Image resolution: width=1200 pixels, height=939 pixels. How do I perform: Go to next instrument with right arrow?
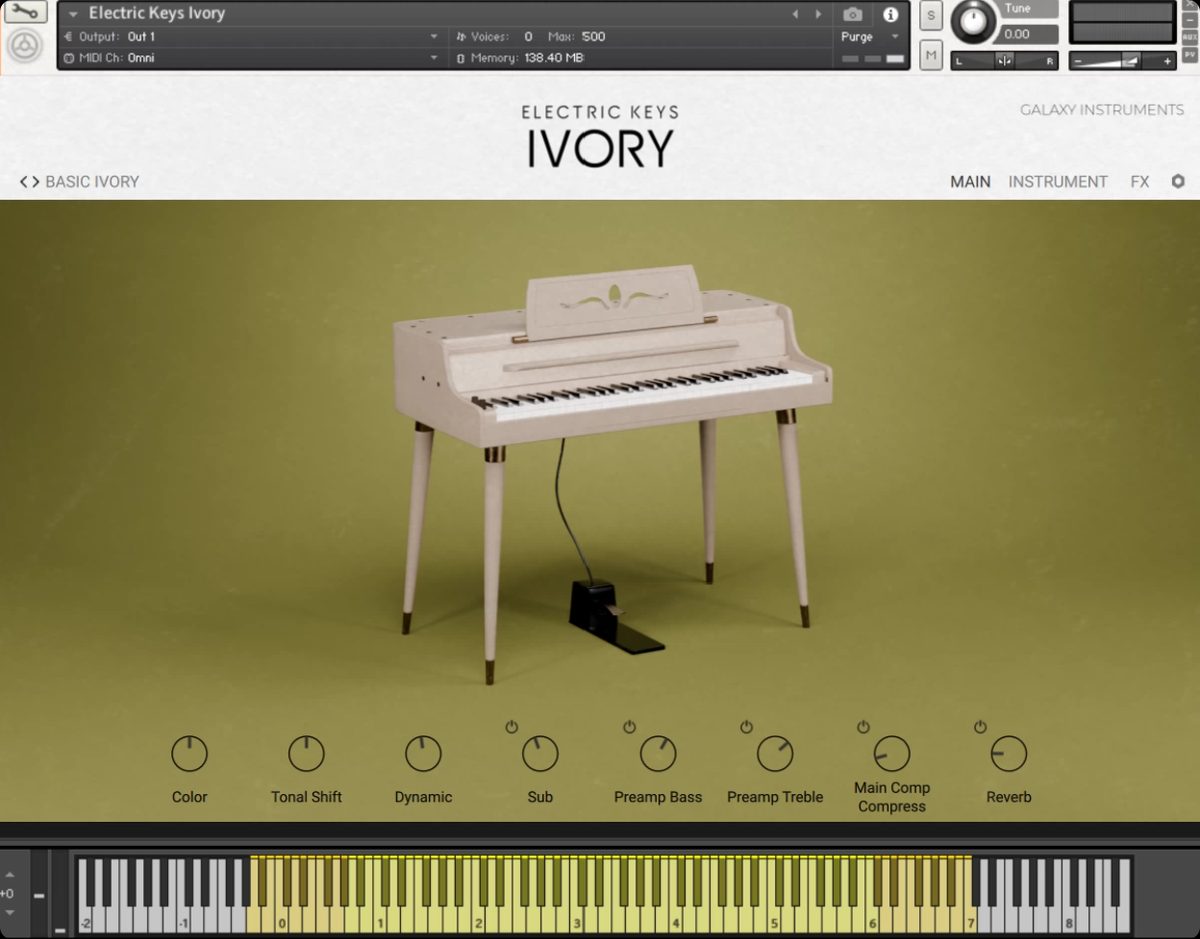click(x=818, y=14)
